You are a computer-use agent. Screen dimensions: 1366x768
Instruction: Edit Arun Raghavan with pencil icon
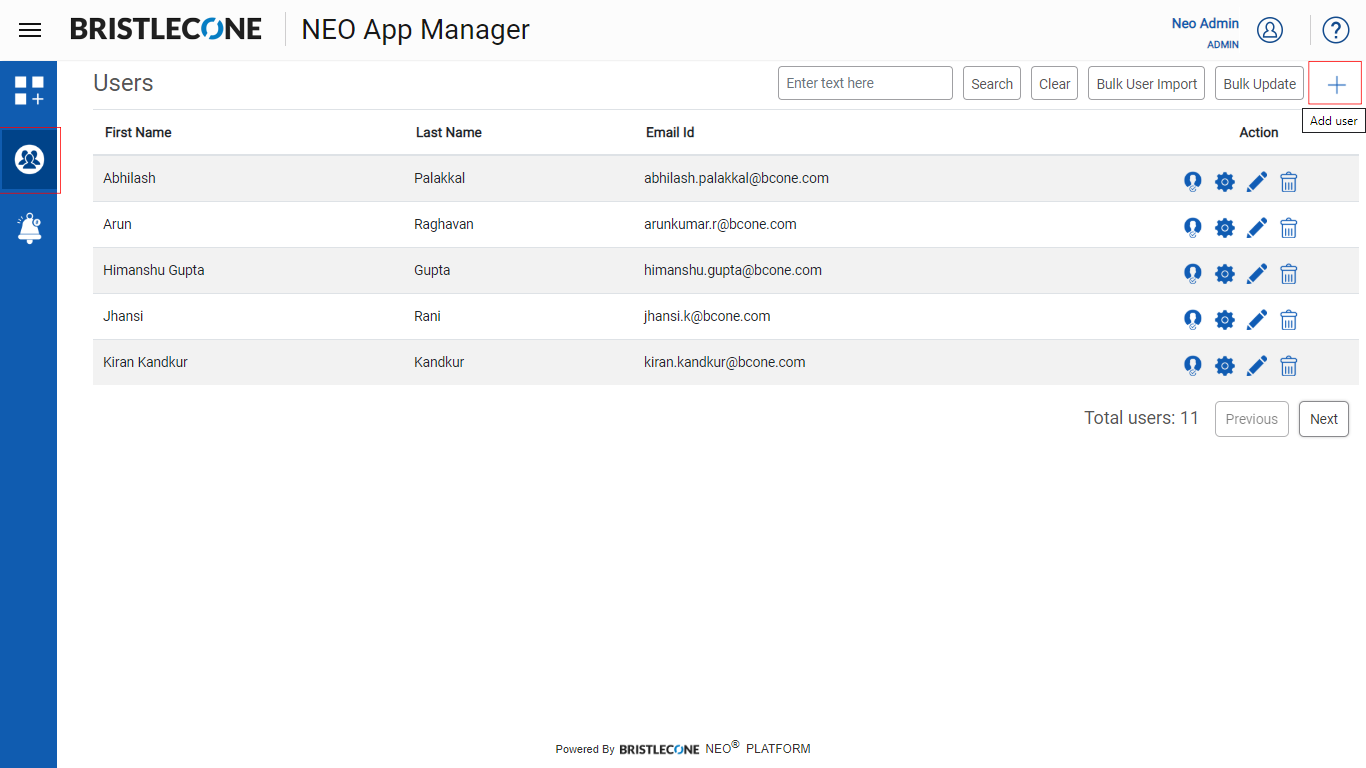[1257, 227]
